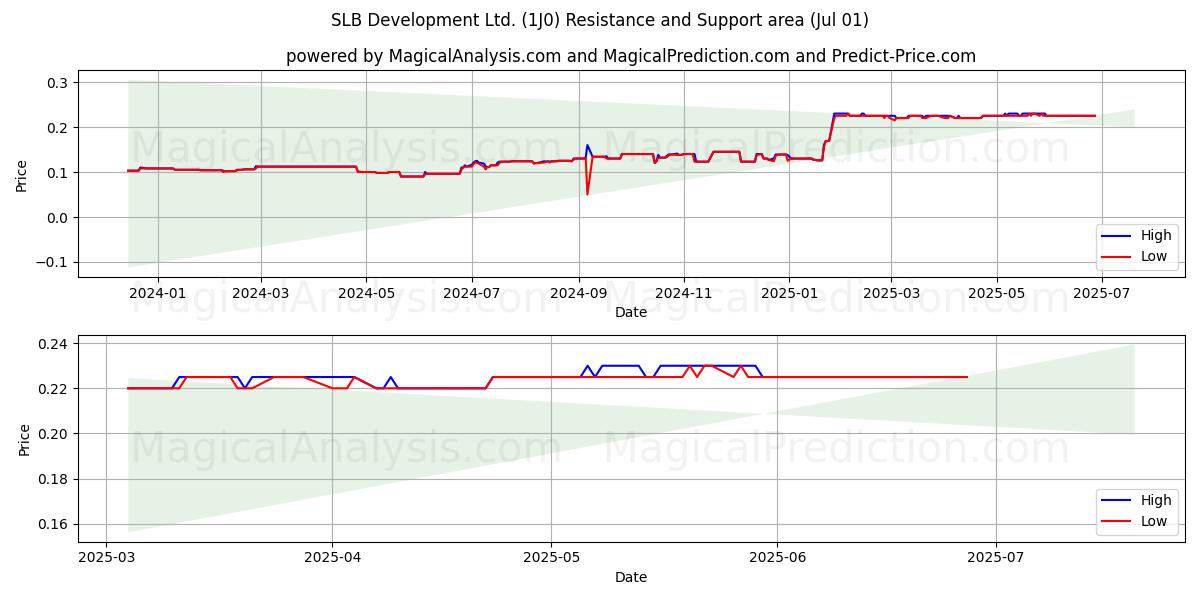
Task: Click the '0.0' price label on top chart
Action: [x=58, y=218]
